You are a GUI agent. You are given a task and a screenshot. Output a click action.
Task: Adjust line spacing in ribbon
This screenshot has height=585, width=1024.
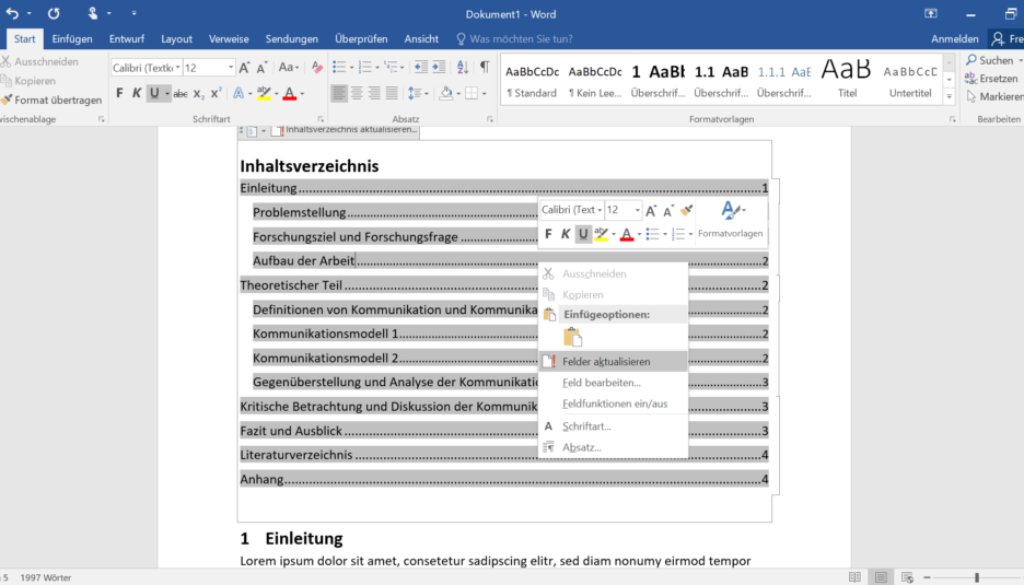point(414,93)
